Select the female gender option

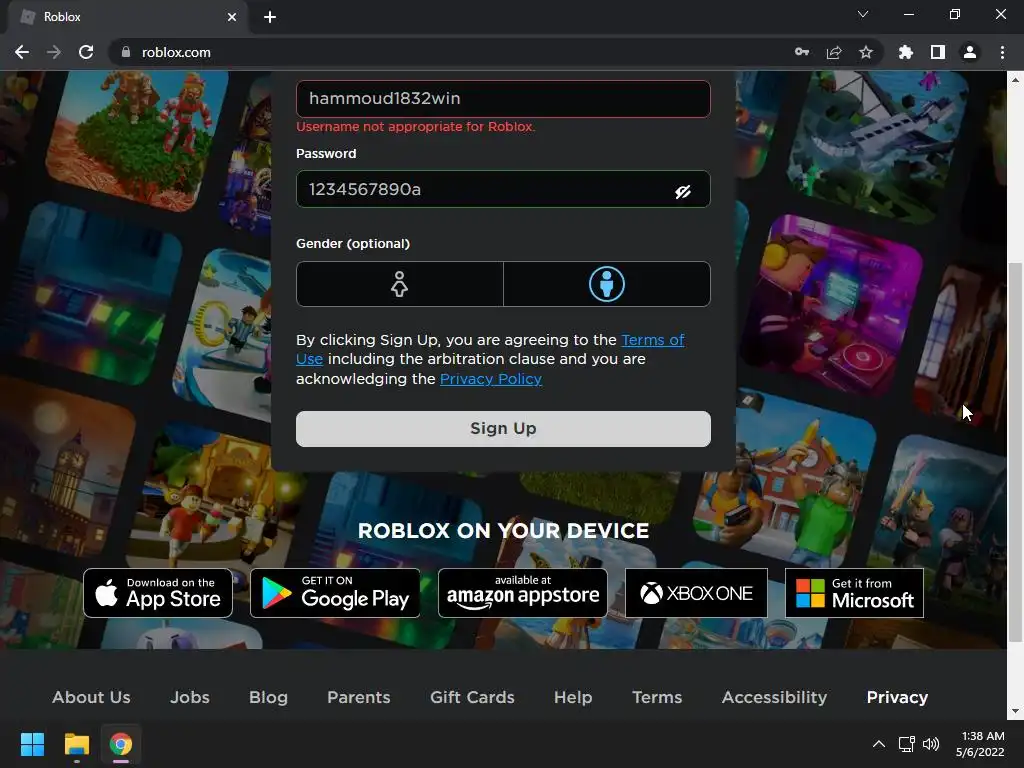coord(400,284)
